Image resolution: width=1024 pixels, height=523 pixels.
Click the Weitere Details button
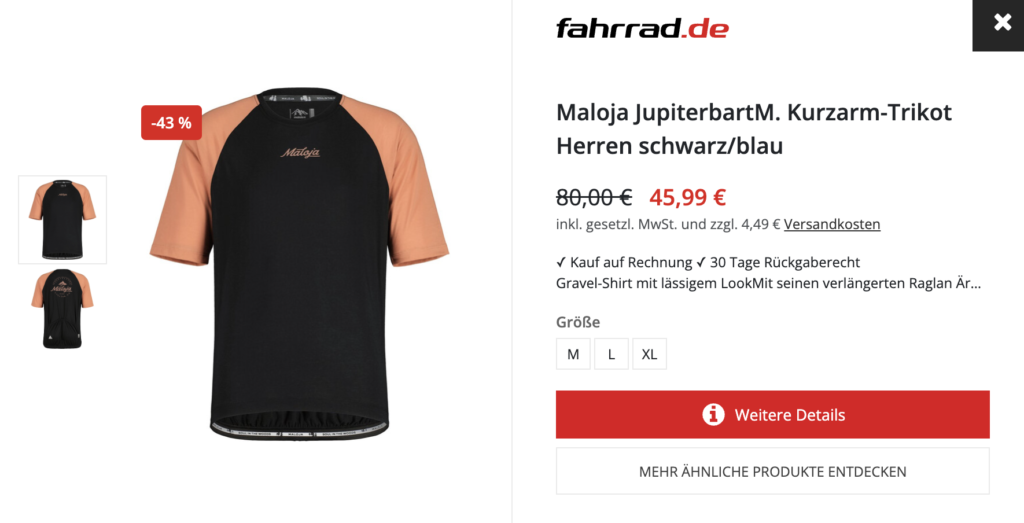click(773, 415)
